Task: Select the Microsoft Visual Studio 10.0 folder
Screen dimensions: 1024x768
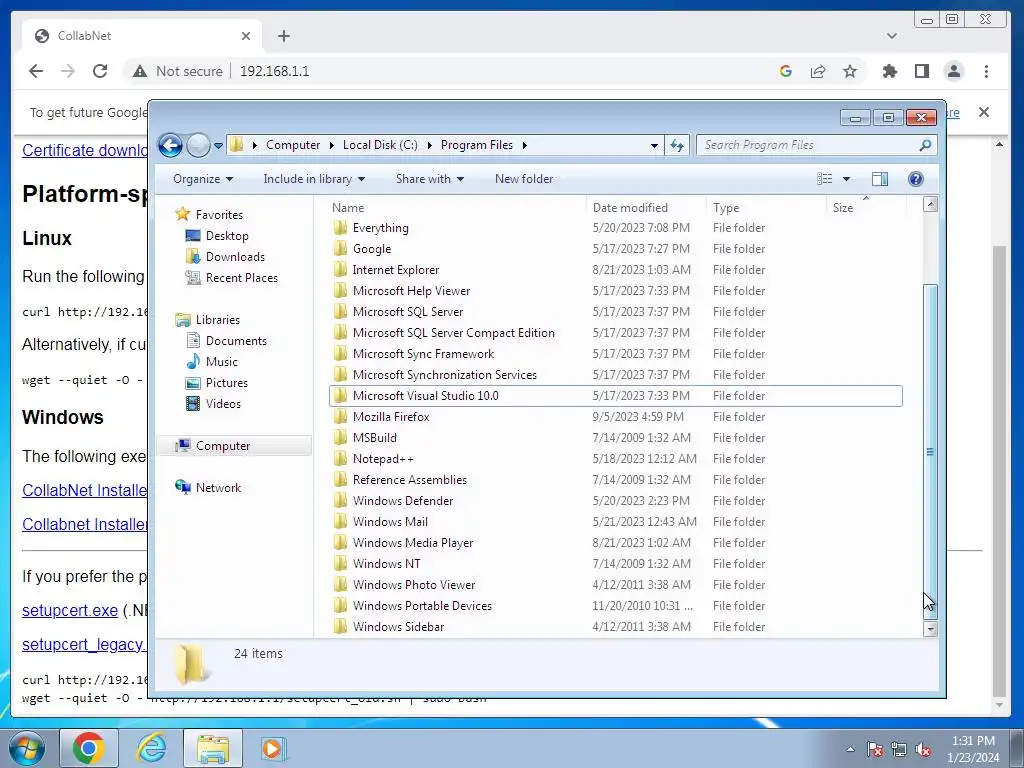Action: click(616, 396)
